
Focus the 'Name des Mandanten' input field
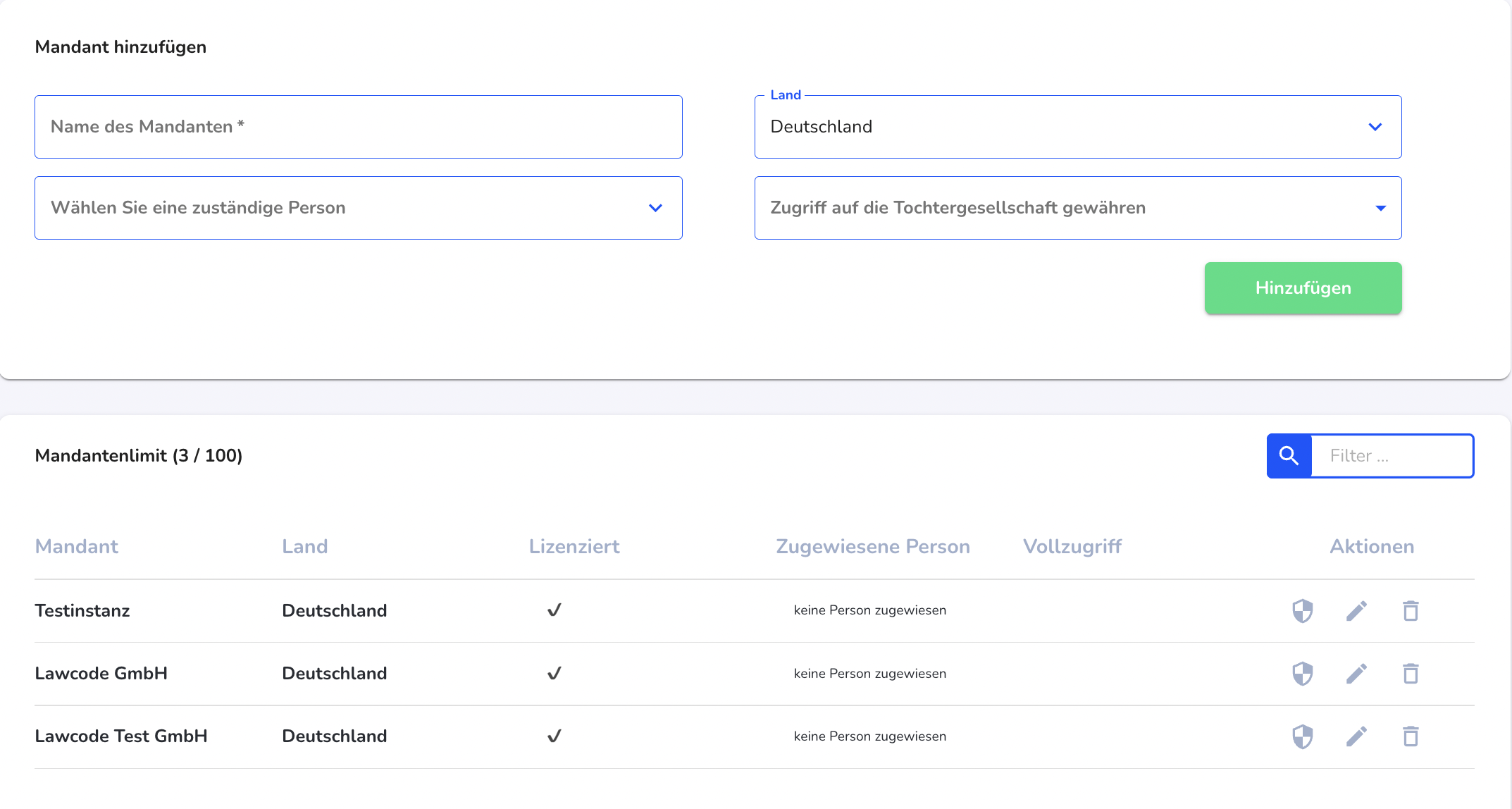[359, 127]
